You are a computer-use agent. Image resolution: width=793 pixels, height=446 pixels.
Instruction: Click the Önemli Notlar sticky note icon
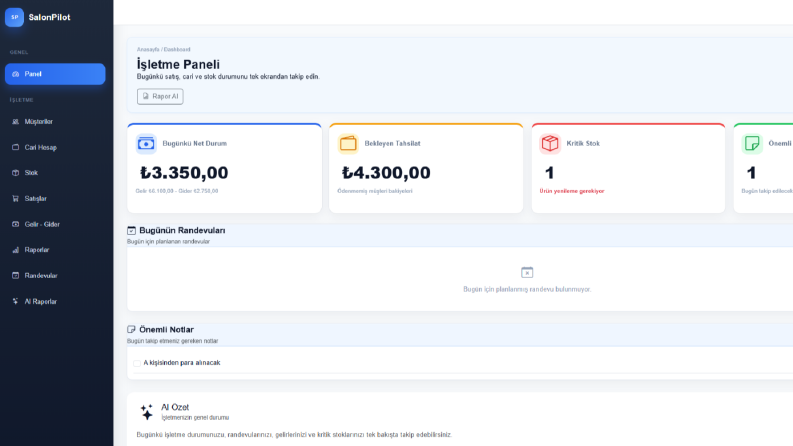[131, 330]
